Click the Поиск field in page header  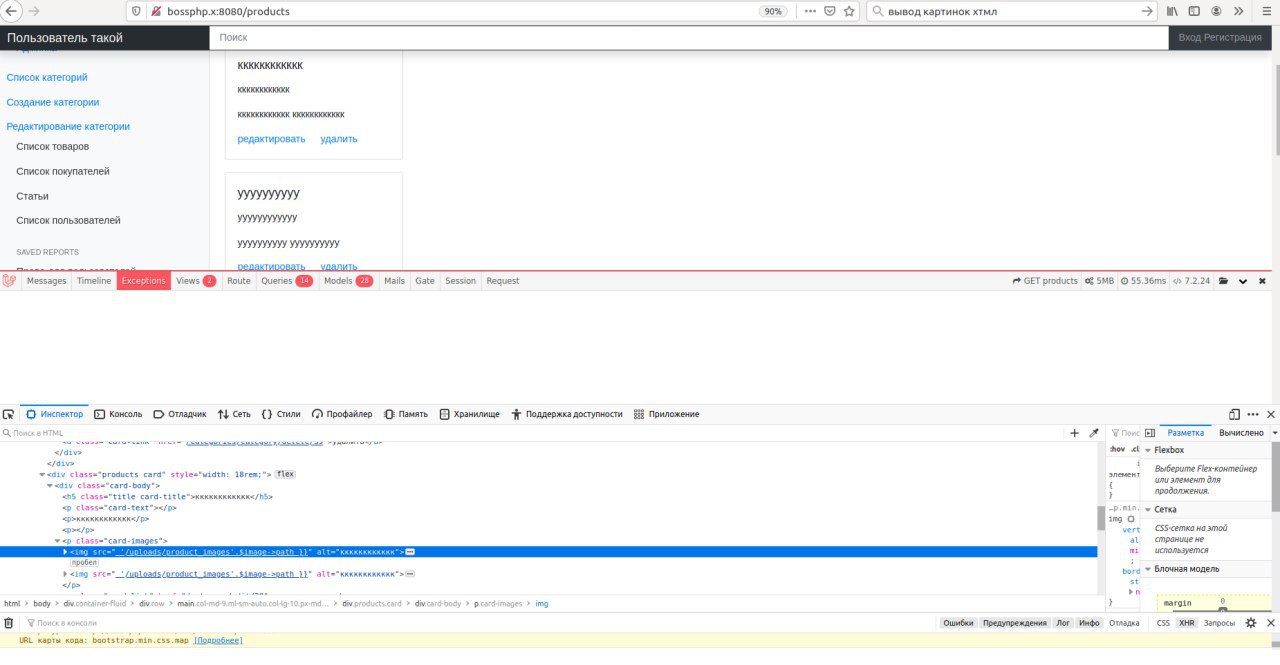tap(689, 37)
